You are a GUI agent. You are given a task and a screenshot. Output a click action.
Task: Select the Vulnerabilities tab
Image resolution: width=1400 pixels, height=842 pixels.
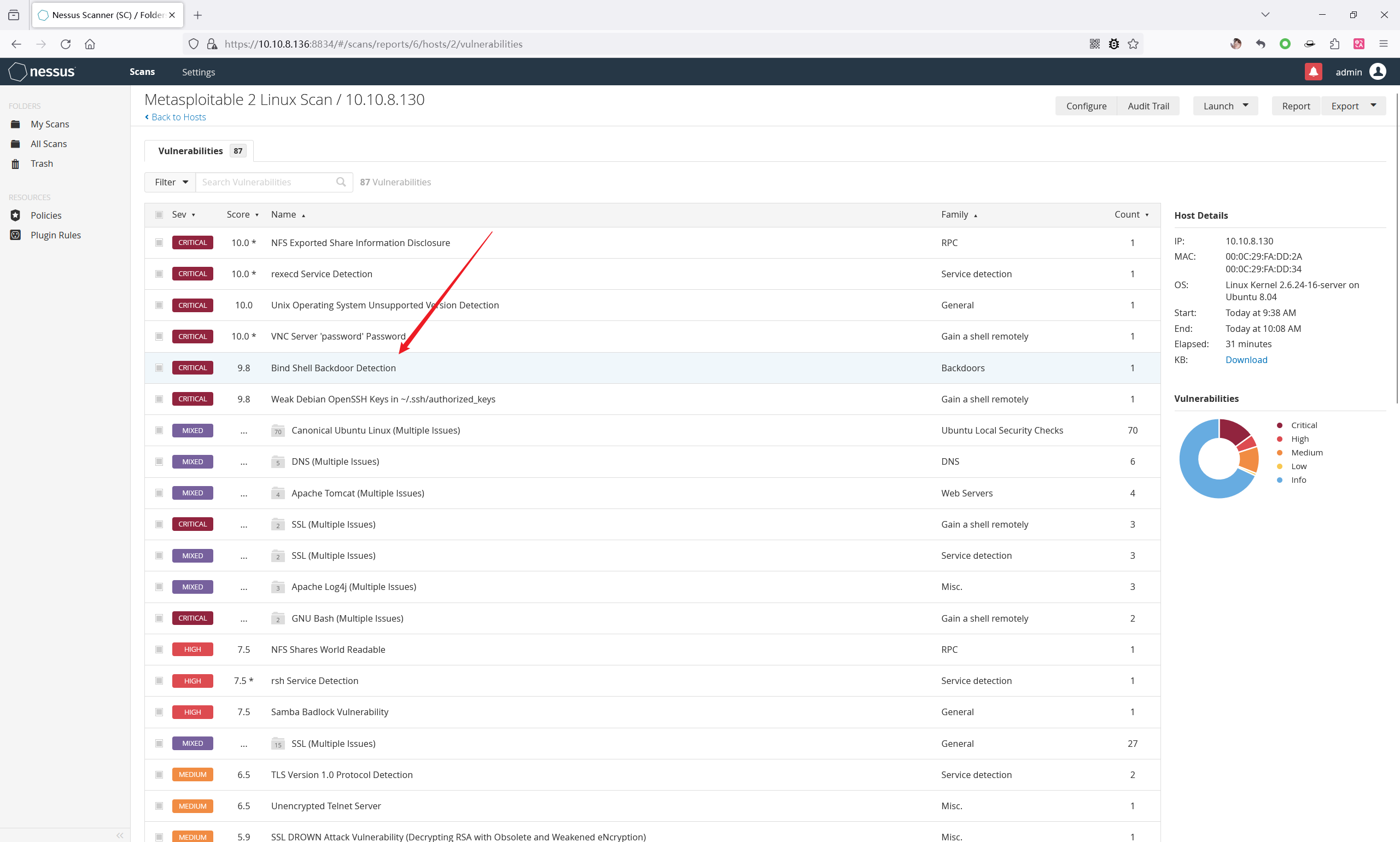point(199,151)
